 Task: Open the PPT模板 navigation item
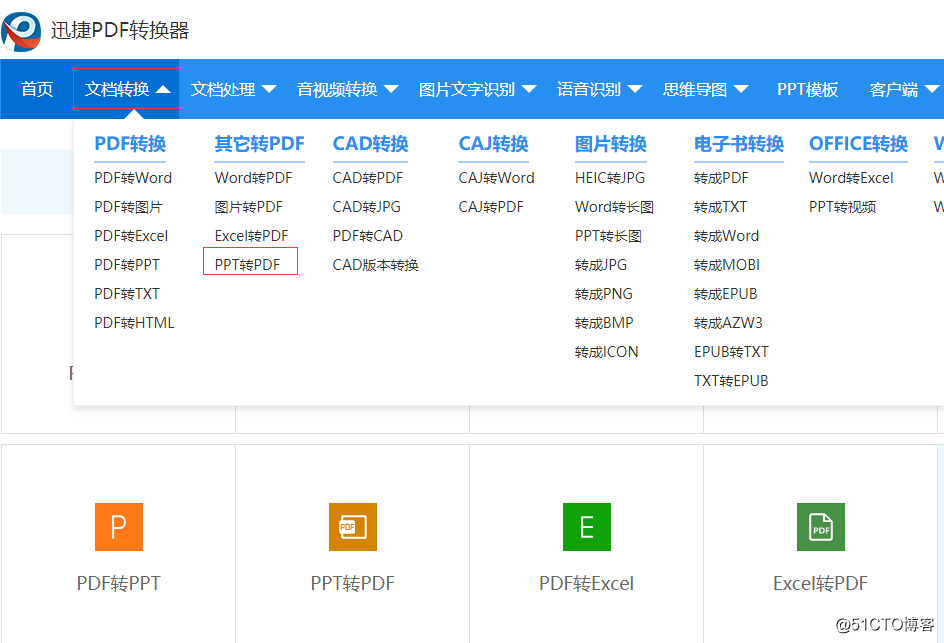[807, 89]
